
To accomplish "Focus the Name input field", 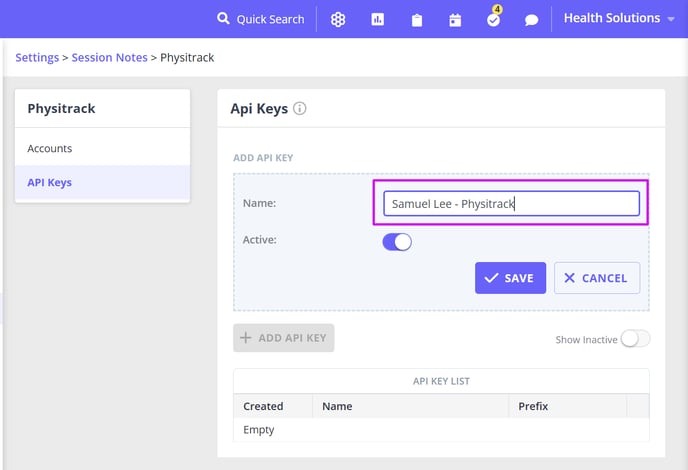I will tap(511, 203).
